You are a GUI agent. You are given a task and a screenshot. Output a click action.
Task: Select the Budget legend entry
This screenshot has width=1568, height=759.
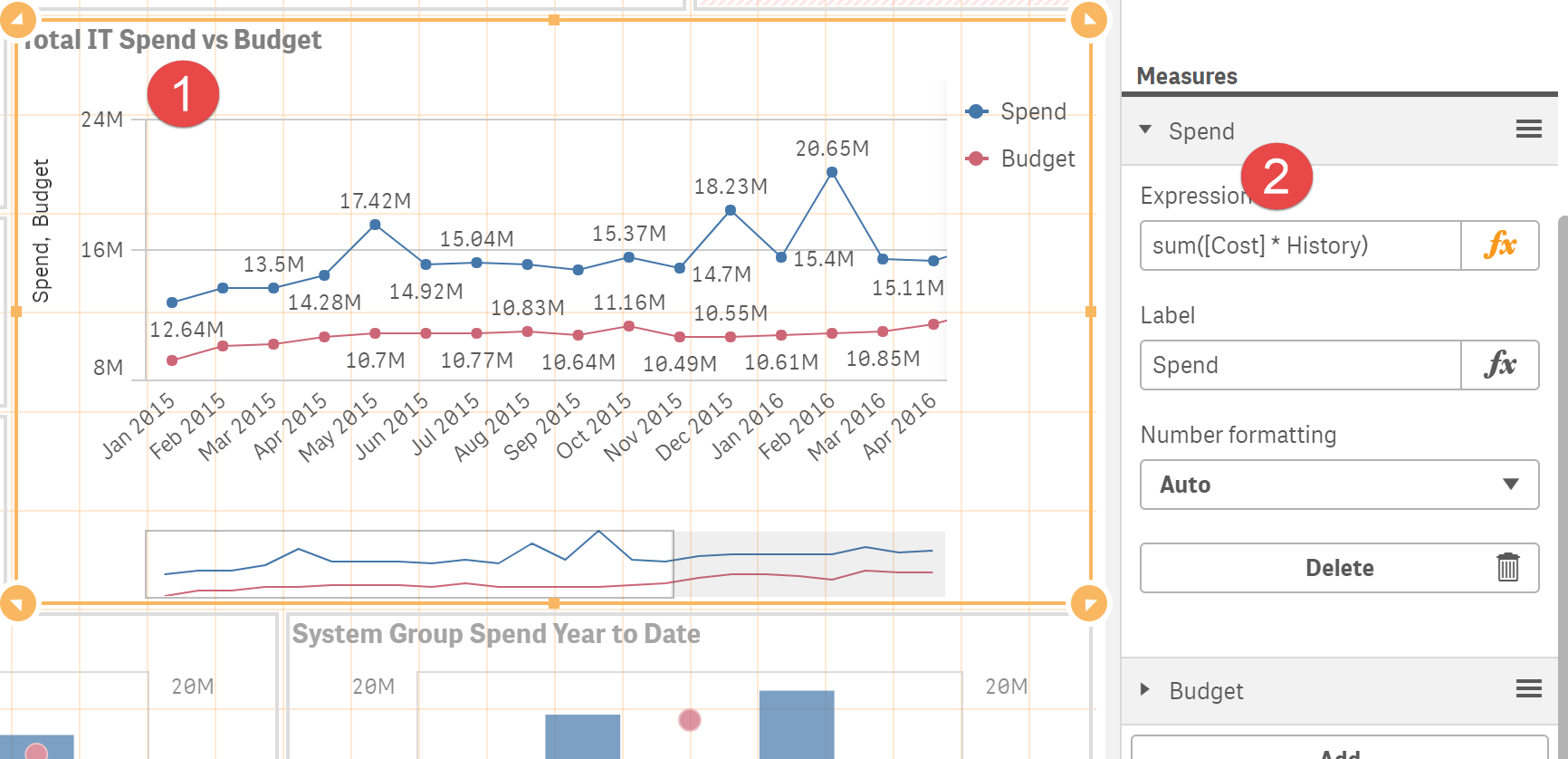(1020, 159)
